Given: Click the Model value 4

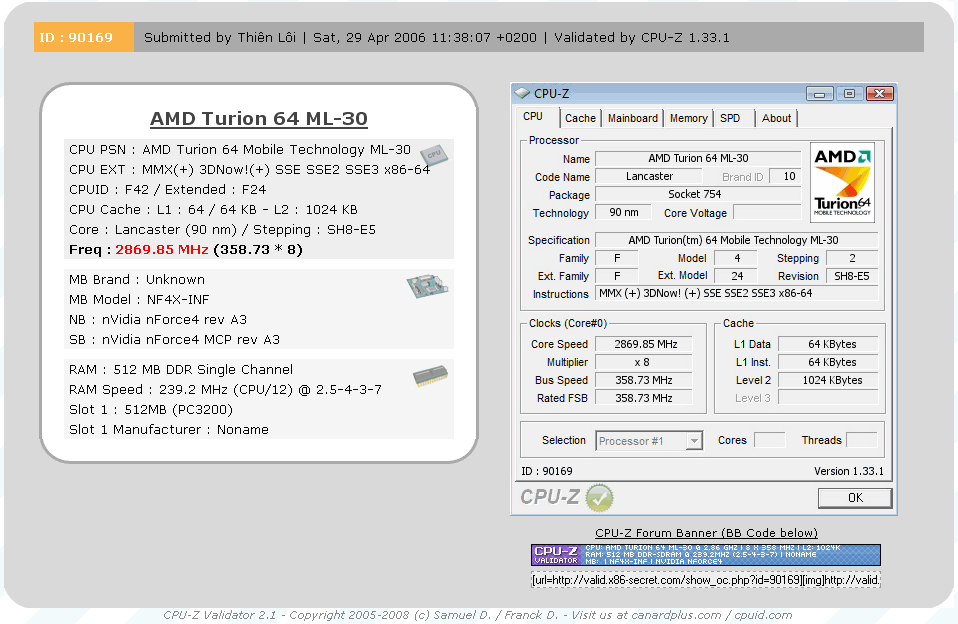Looking at the screenshot, I should click(x=736, y=258).
